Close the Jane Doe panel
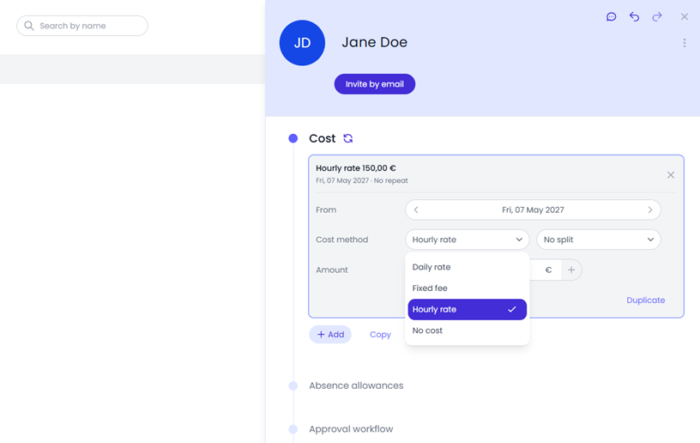The image size is (700, 443). click(x=684, y=17)
